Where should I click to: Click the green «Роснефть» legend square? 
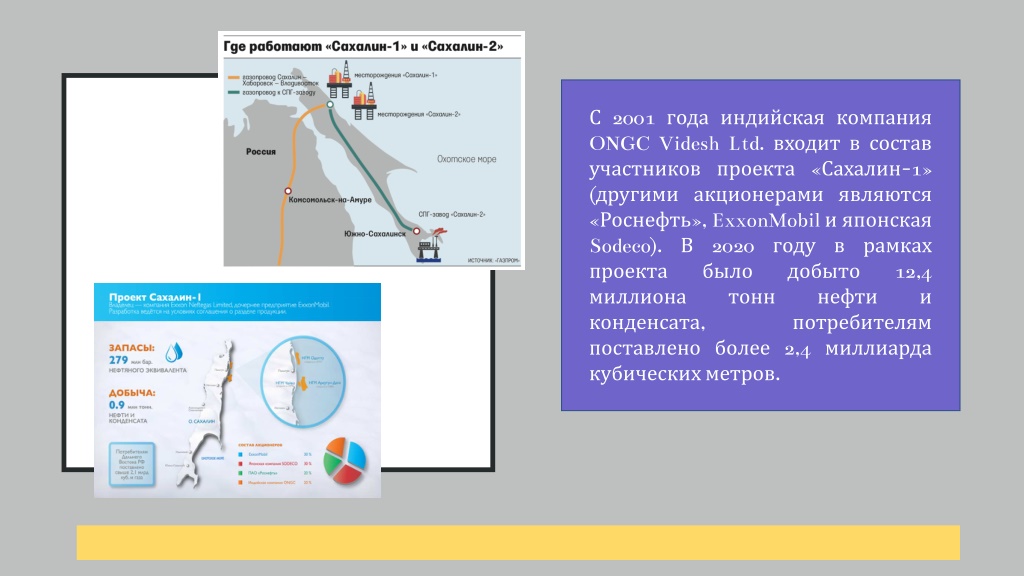pos(240,473)
